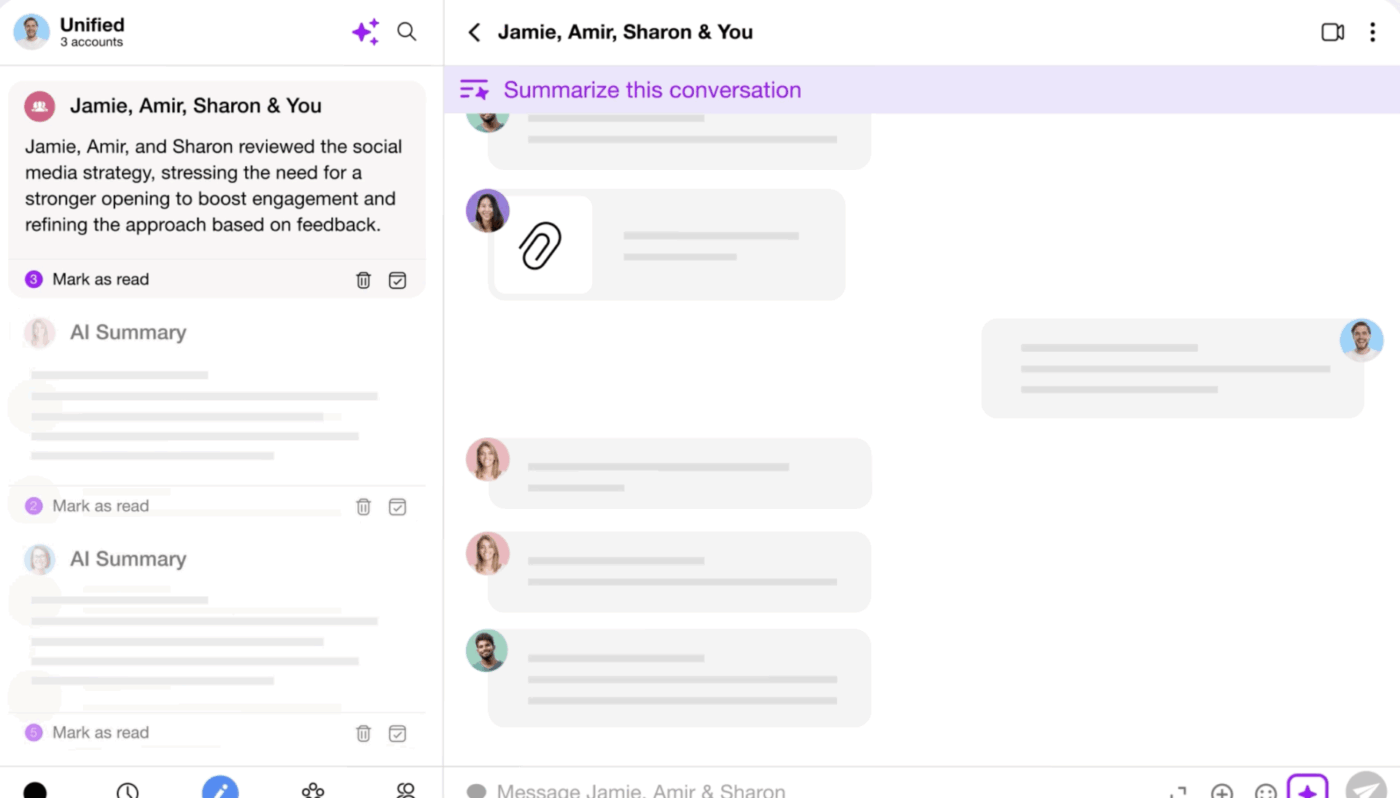Click the summarize icon in the purple banner
Image resolution: width=1400 pixels, height=798 pixels.
pos(474,90)
